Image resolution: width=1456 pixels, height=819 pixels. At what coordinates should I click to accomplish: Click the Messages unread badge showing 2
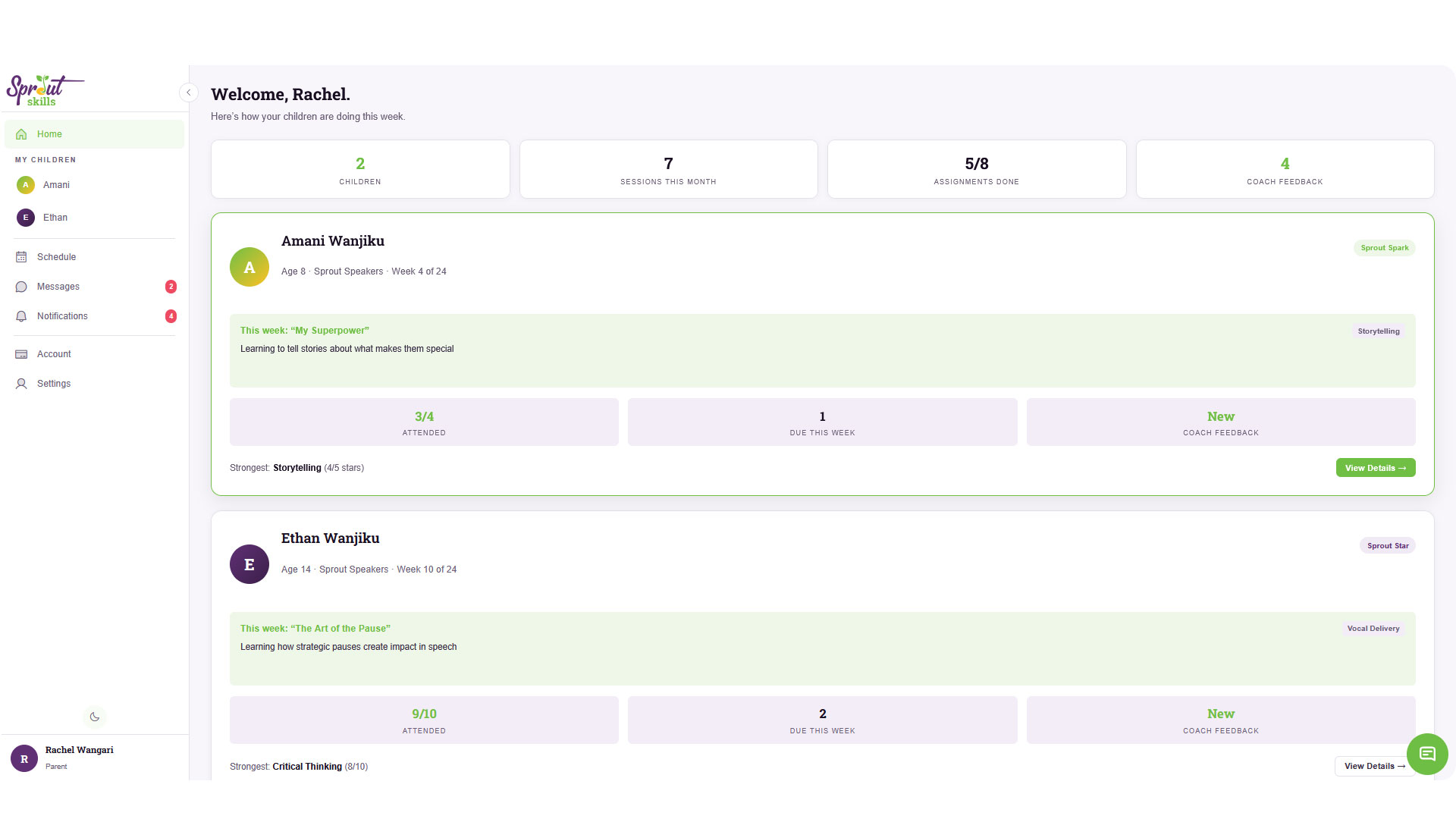[171, 287]
